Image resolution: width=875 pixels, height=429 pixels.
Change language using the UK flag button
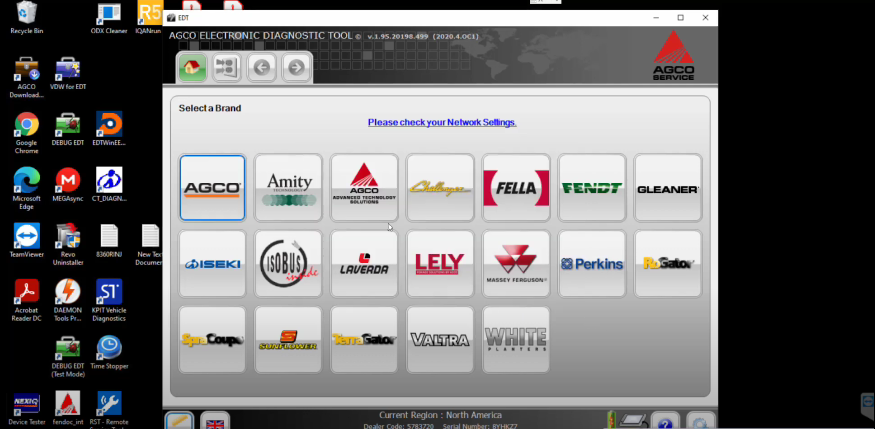point(215,422)
